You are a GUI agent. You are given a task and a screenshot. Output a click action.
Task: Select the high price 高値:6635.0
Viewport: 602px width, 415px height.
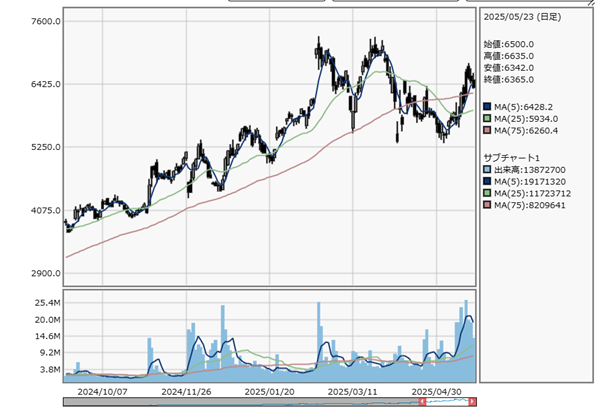509,56
